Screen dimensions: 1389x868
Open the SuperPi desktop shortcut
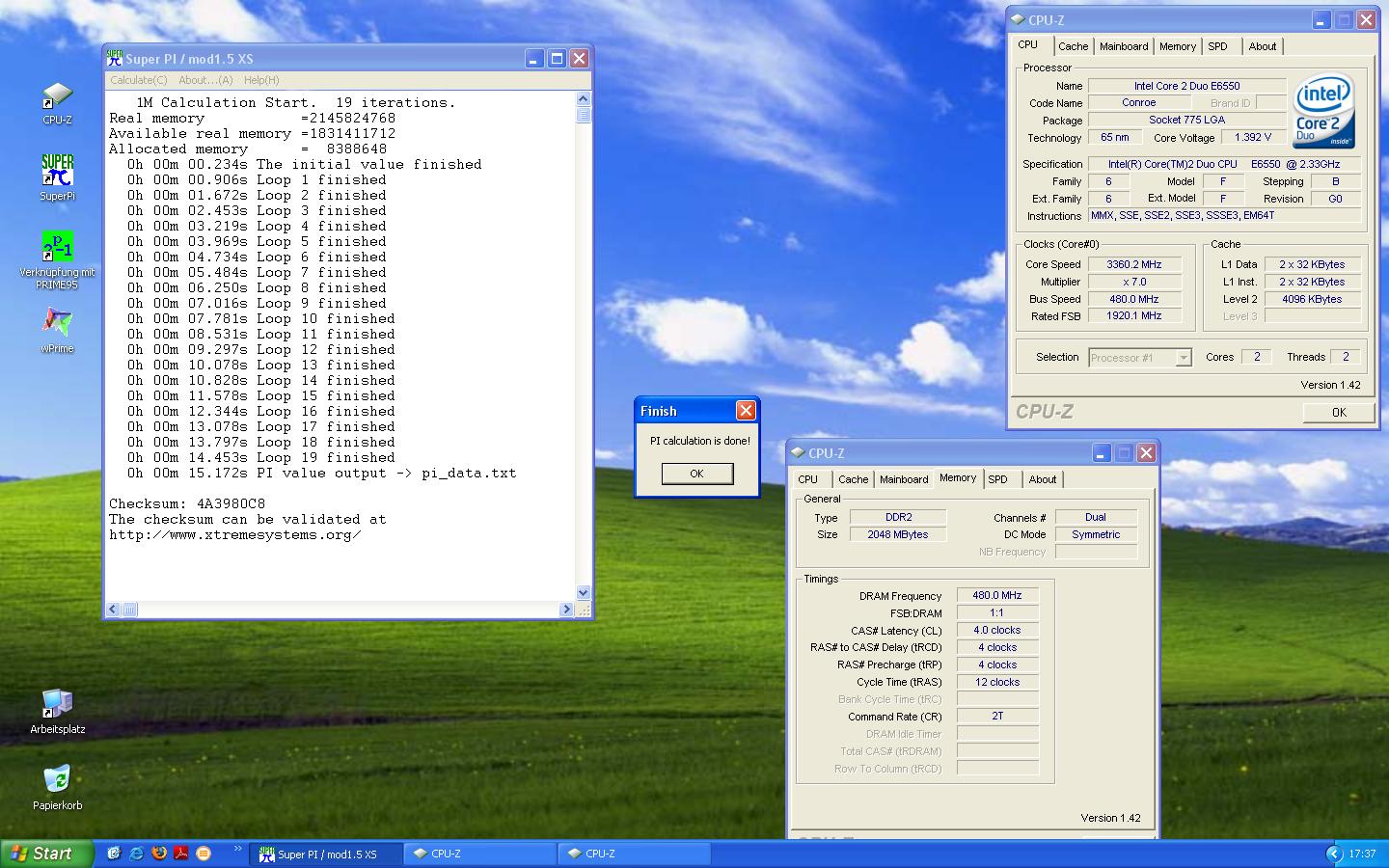57,171
